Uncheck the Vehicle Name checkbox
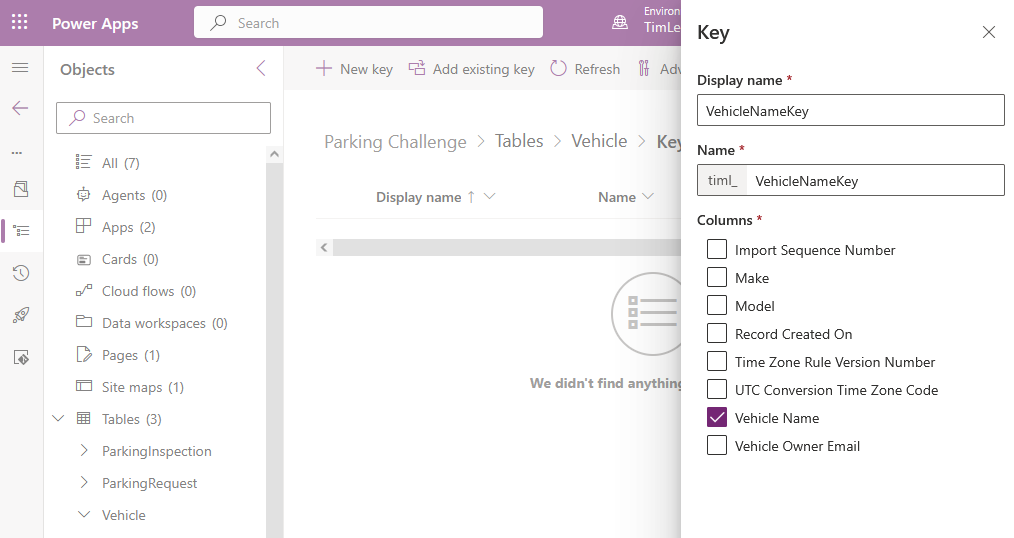The width and height of the screenshot is (1014, 538). coord(717,418)
